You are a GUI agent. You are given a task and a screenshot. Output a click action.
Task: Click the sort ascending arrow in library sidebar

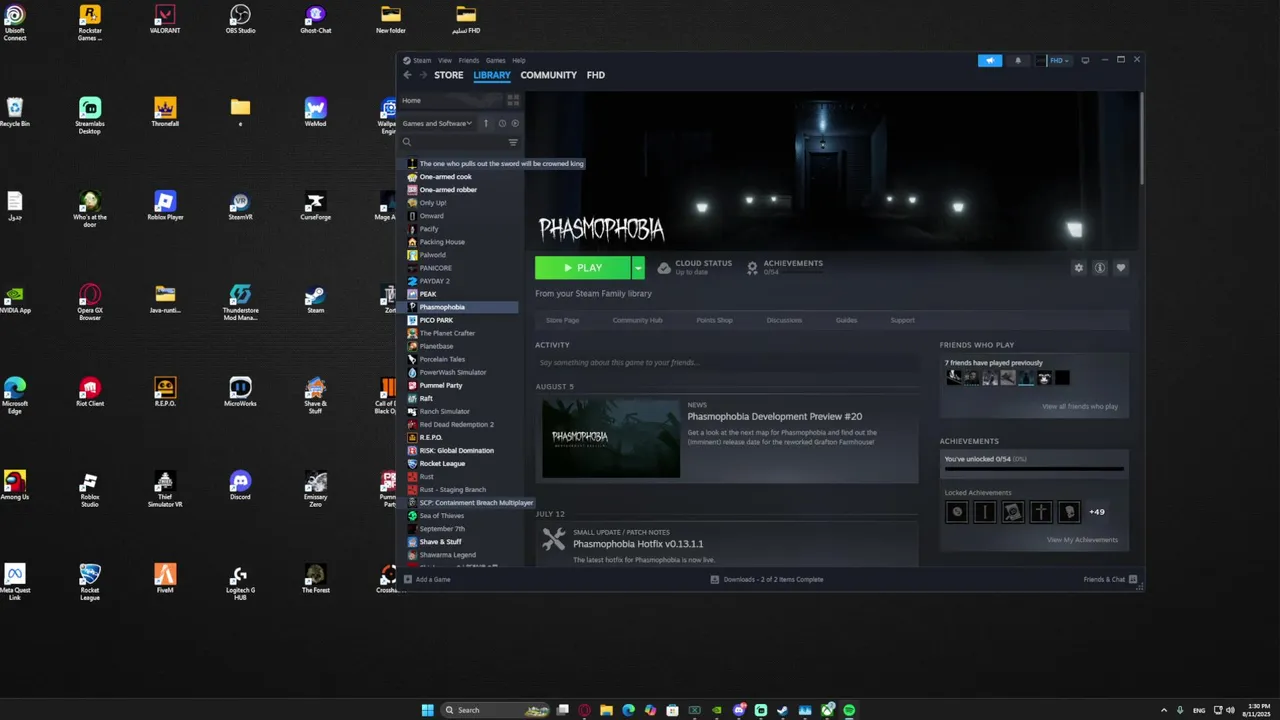tap(486, 123)
